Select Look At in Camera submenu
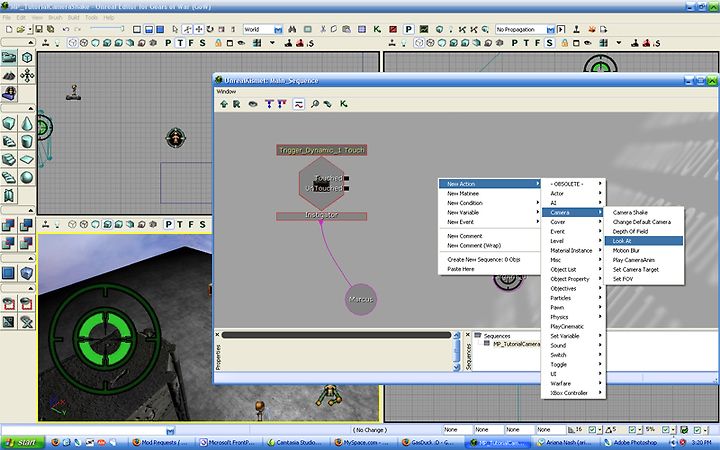 [x=644, y=241]
